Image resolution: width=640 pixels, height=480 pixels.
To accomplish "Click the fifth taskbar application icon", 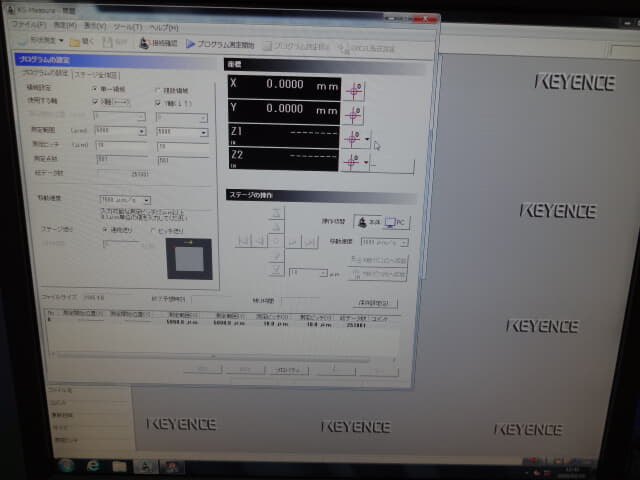I will tap(171, 467).
